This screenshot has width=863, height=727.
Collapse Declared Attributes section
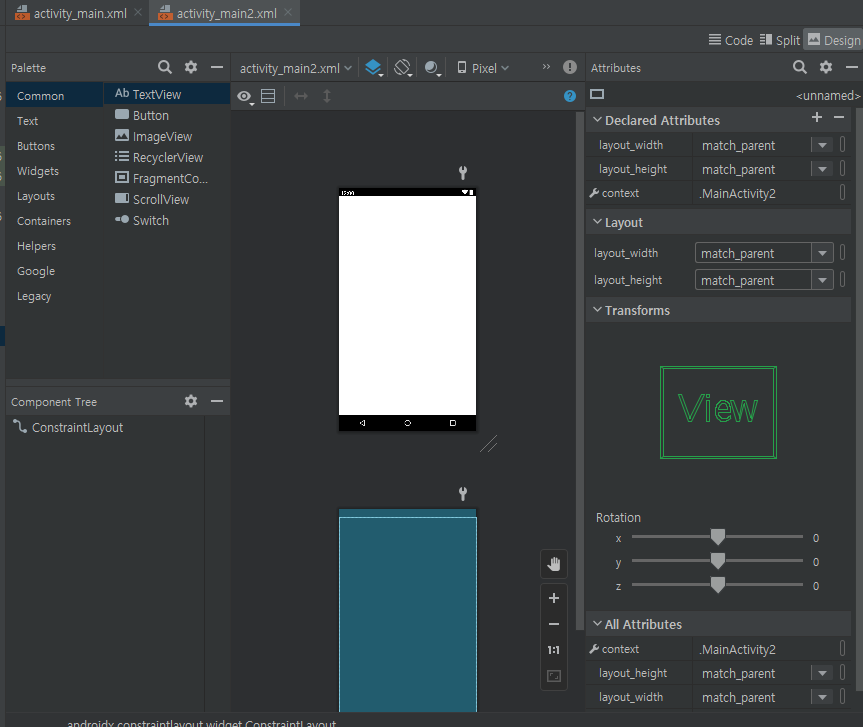[597, 119]
